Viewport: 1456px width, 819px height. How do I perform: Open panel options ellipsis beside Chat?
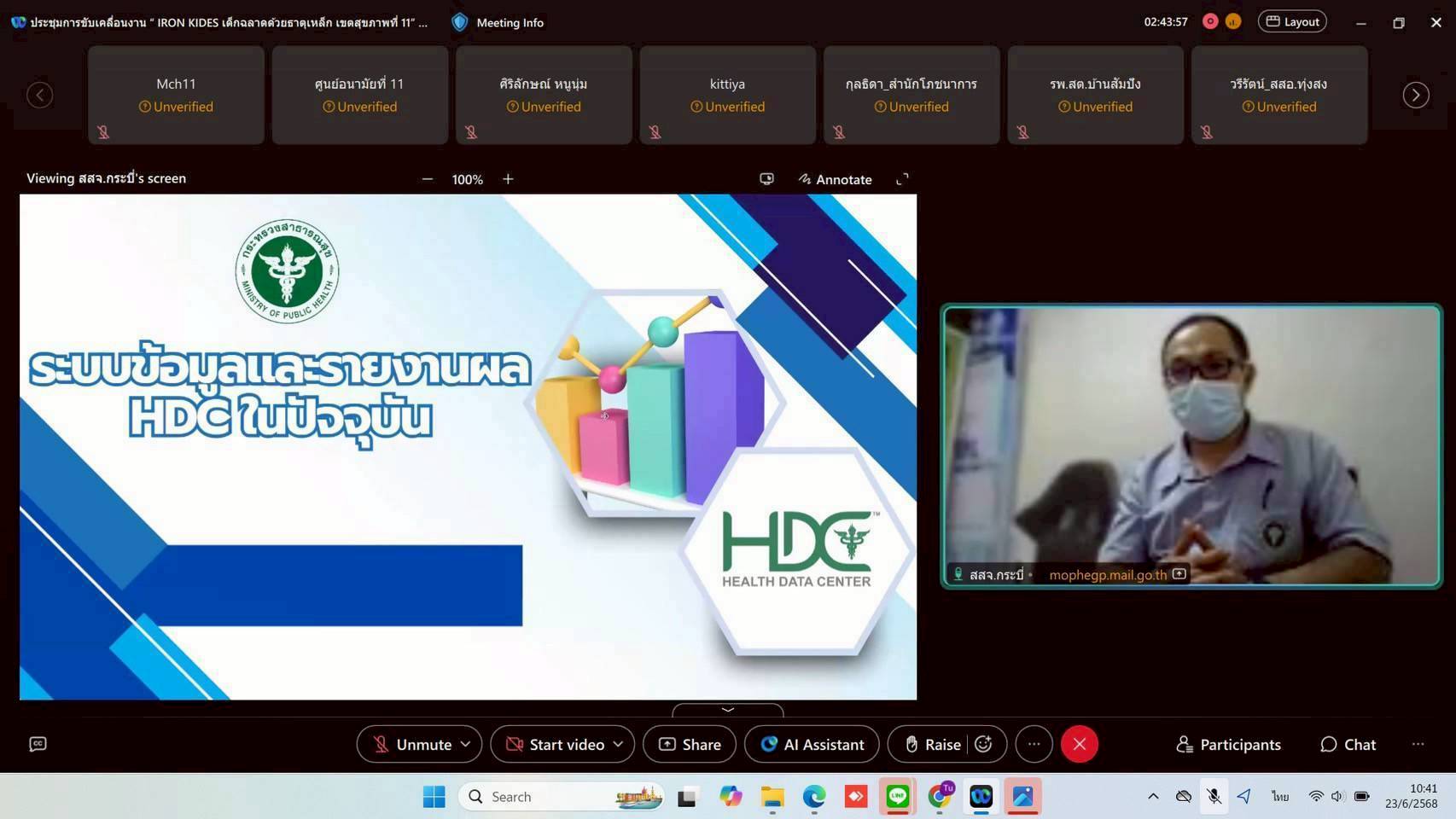[1418, 744]
